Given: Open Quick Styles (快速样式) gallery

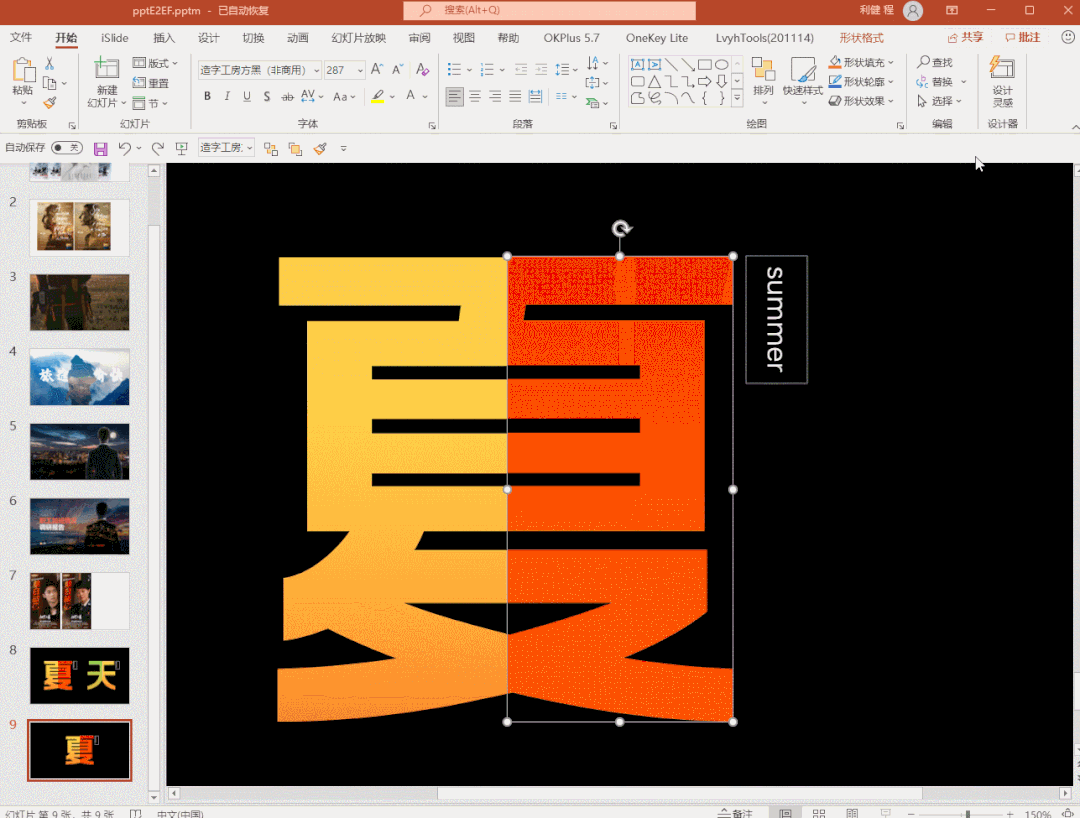Looking at the screenshot, I should (x=803, y=81).
